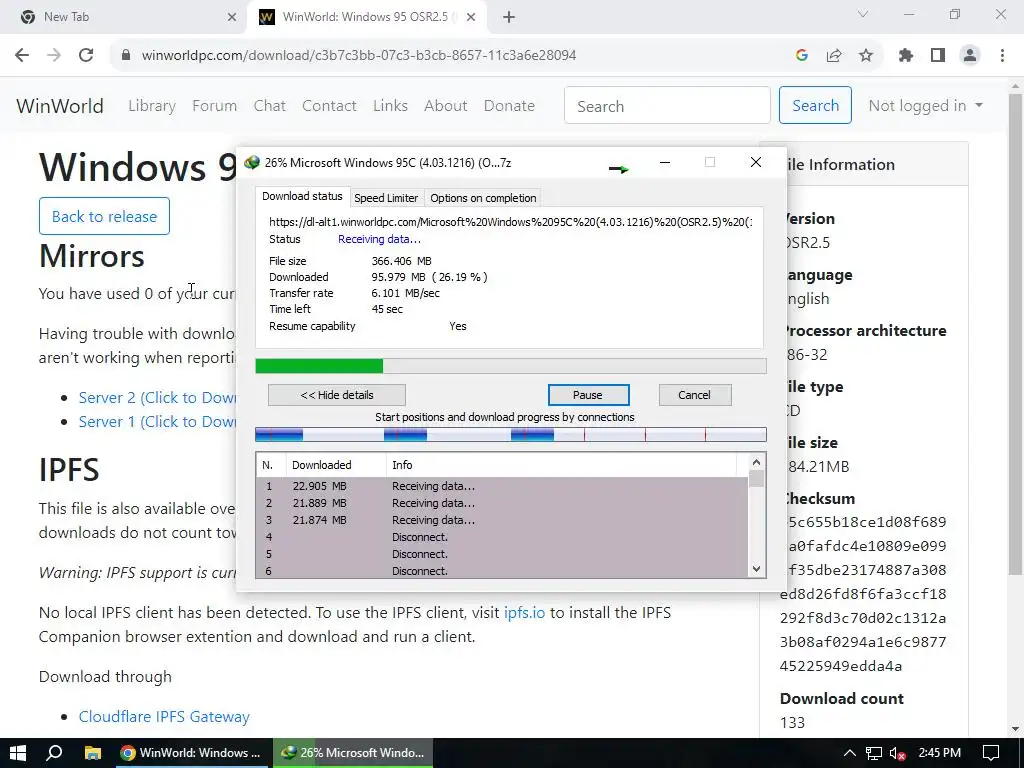
Task: Open the Donate page link
Action: tap(509, 106)
